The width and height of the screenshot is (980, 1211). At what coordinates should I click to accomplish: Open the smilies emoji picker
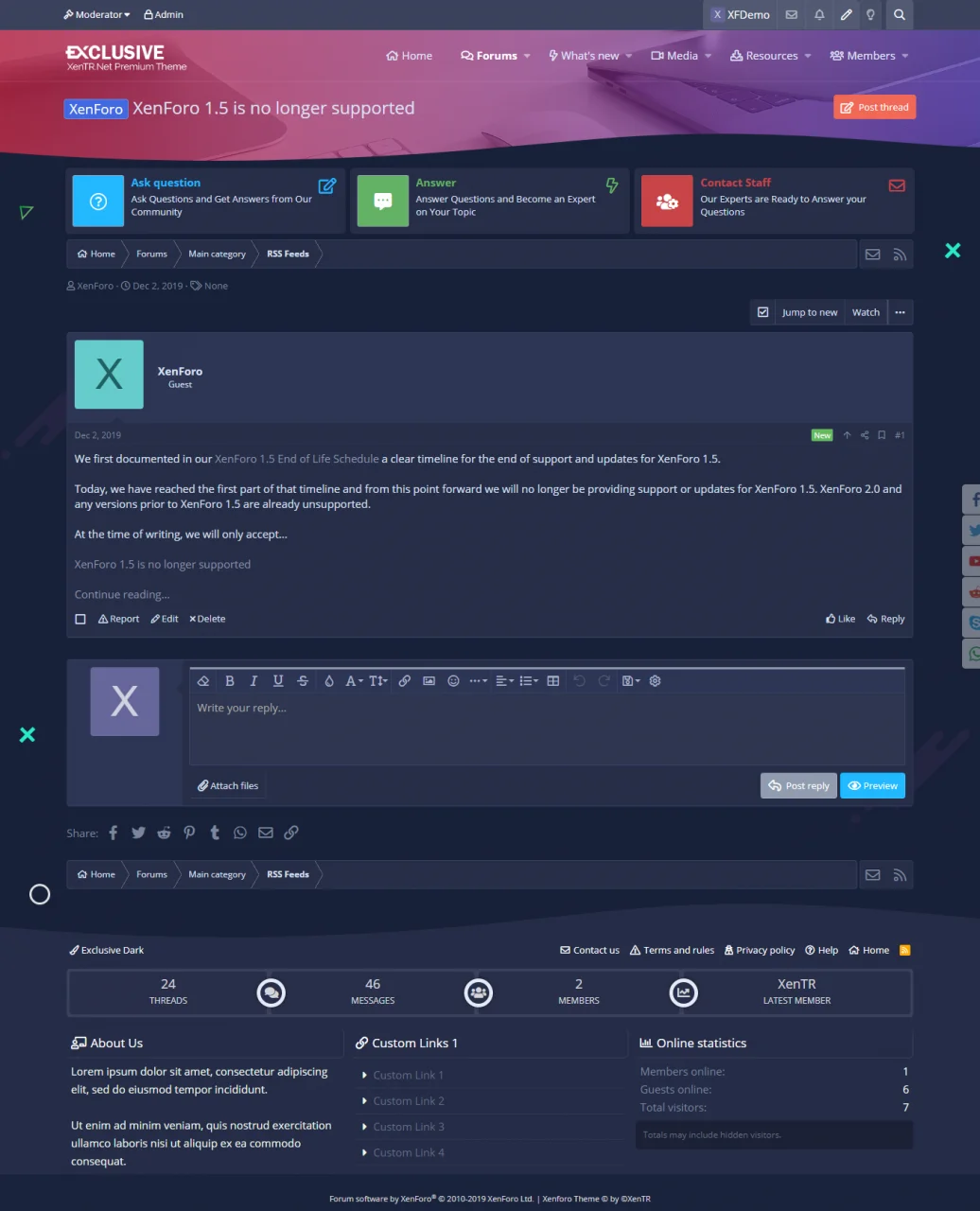point(453,681)
